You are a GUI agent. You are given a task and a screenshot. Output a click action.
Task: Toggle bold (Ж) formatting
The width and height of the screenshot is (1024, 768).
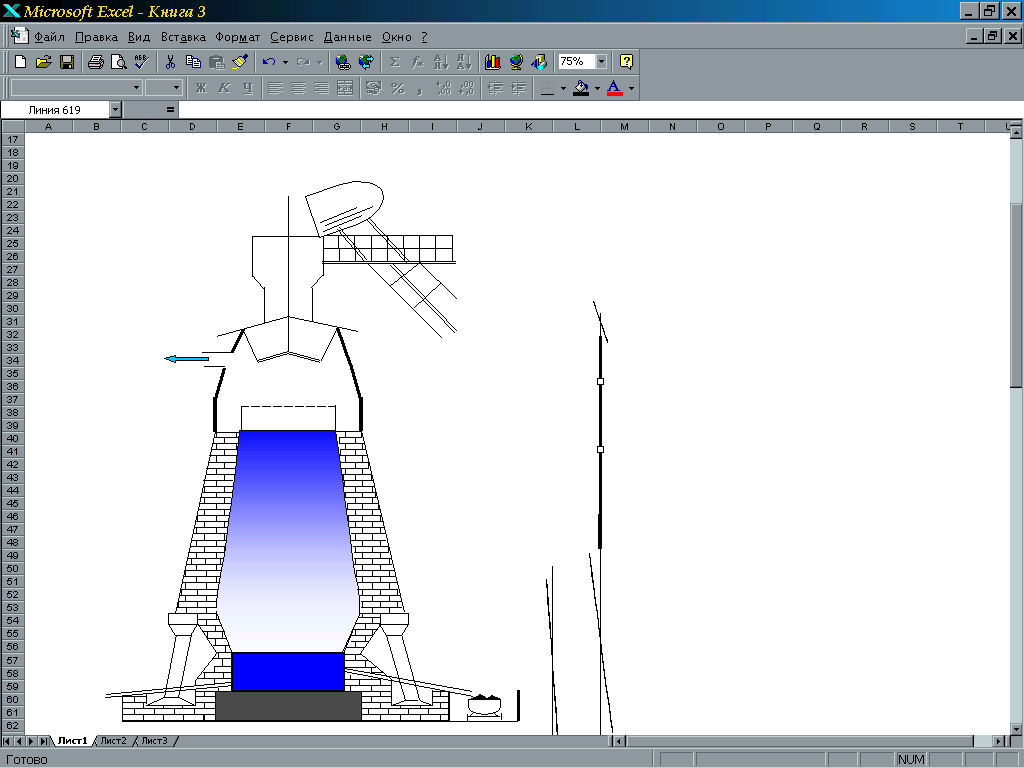(201, 88)
